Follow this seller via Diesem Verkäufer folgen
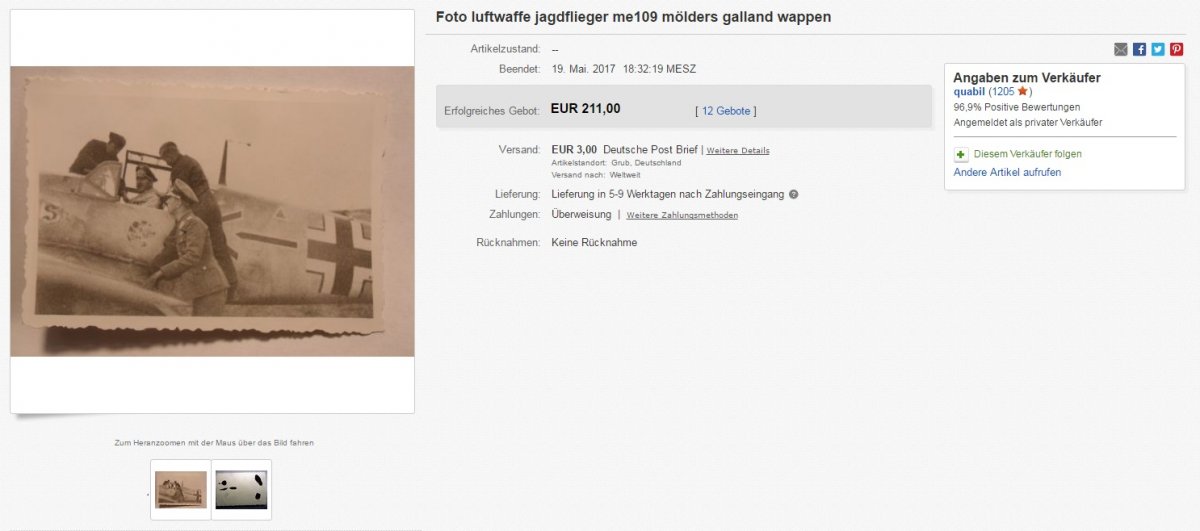The height and width of the screenshot is (531, 1200). (1027, 155)
